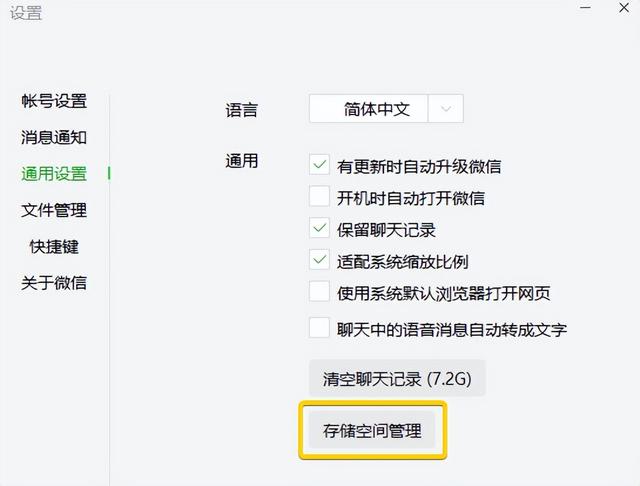
Task: Click the 语言 field label
Action: [242, 110]
